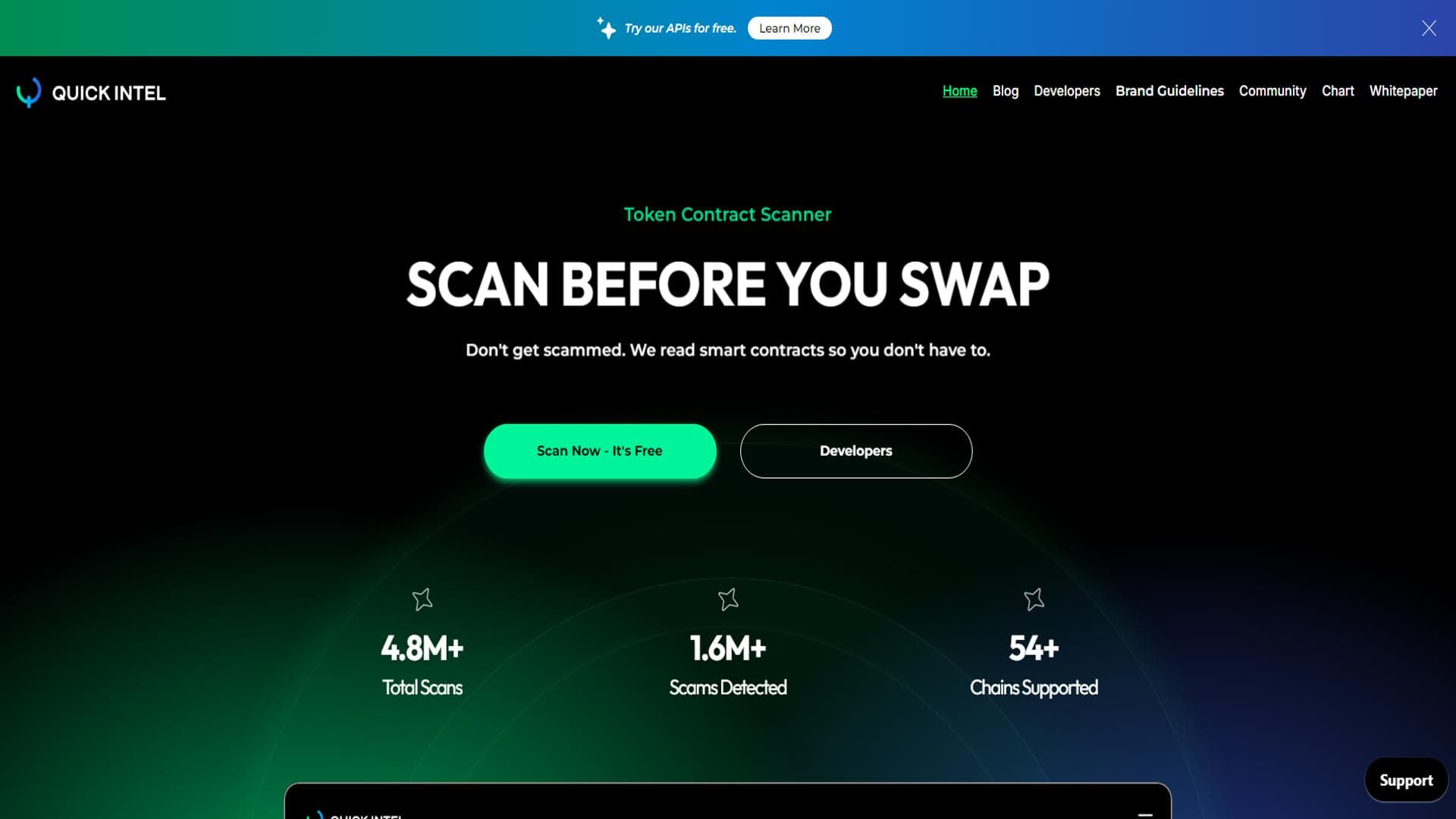Start scanning with Scan Now button
This screenshot has width=1456, height=819.
600,450
